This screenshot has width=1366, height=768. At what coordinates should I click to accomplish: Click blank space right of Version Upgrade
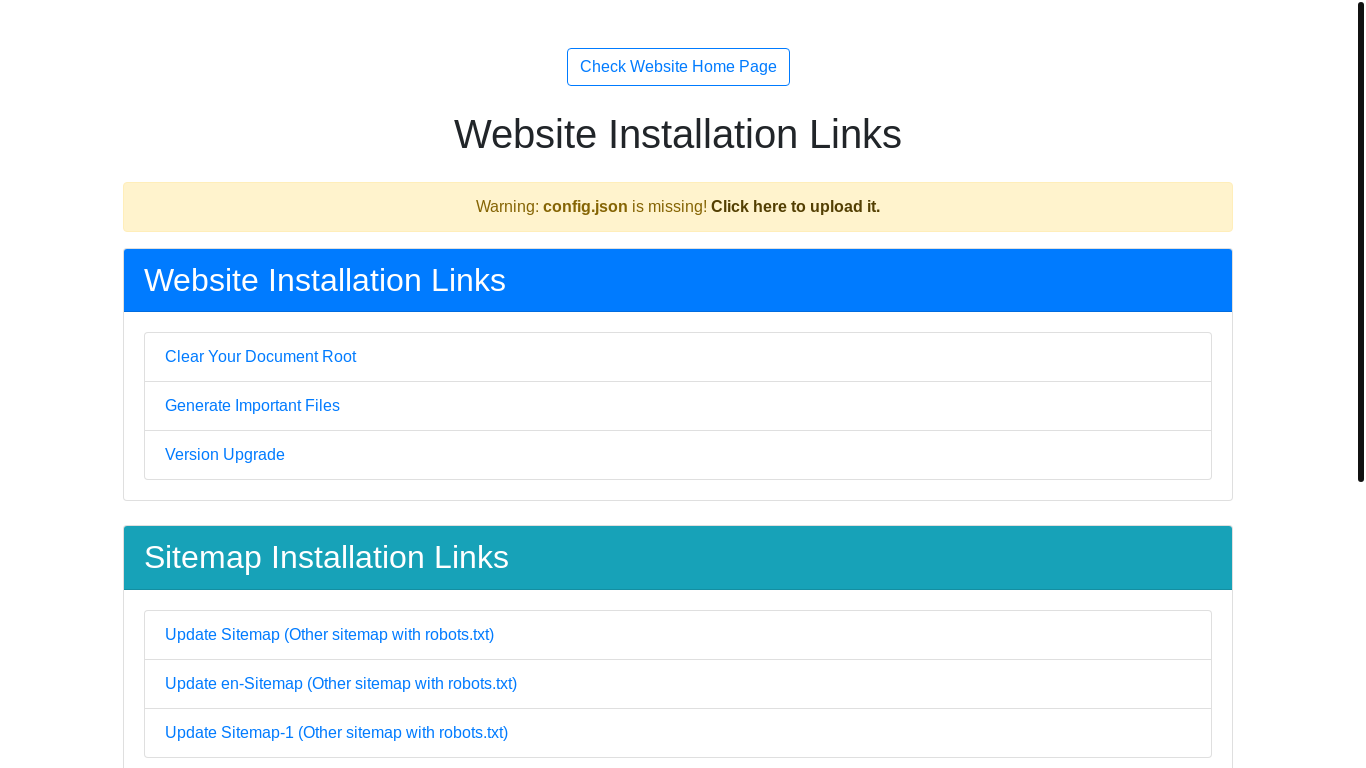[750, 455]
